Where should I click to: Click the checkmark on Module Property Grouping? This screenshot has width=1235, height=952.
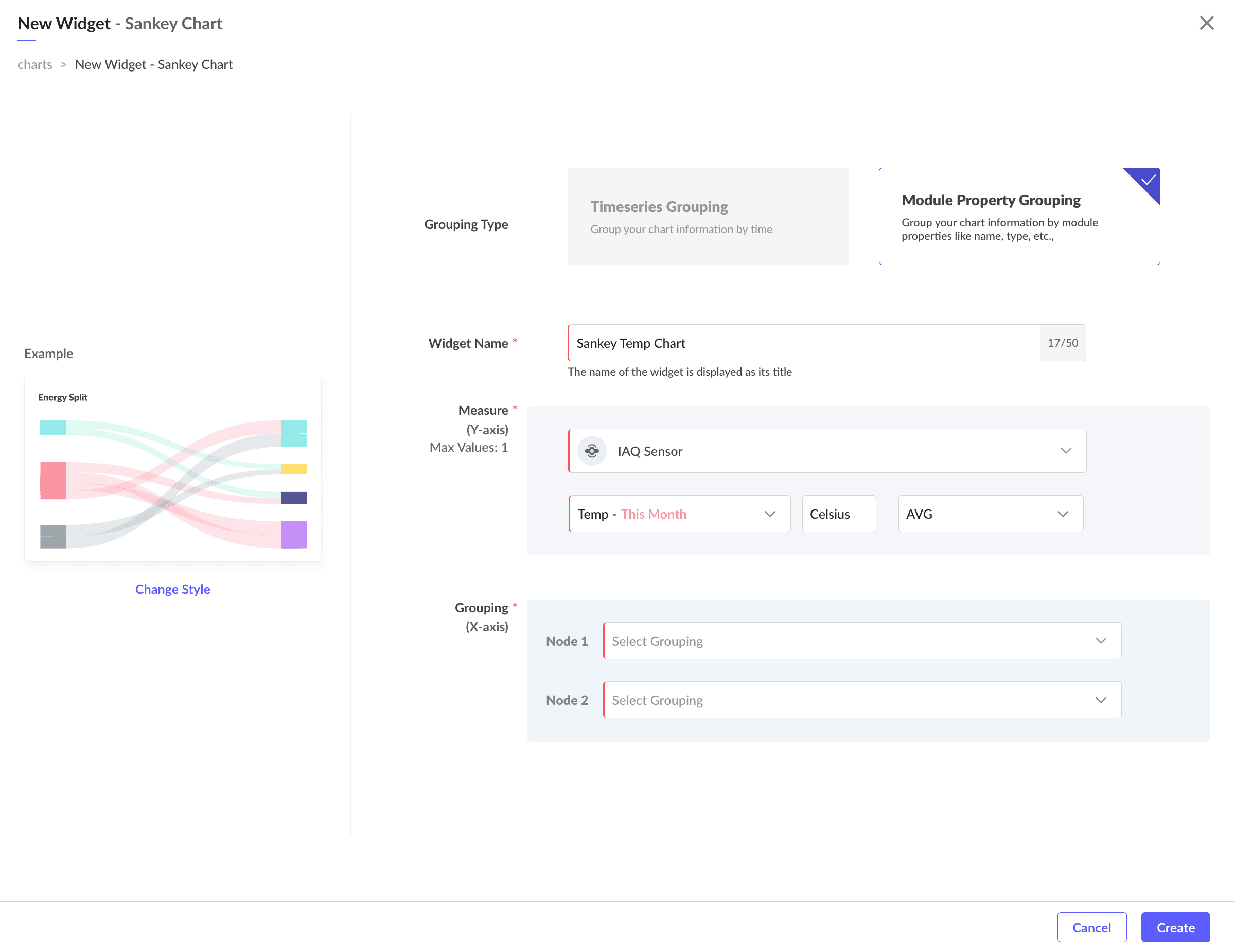click(x=1148, y=180)
